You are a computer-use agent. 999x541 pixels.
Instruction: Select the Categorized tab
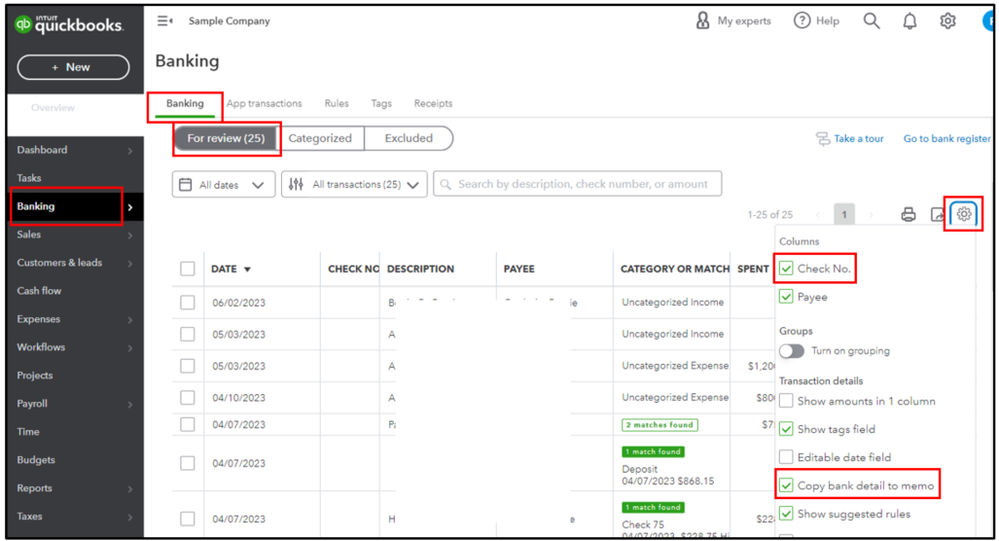pyautogui.click(x=320, y=138)
